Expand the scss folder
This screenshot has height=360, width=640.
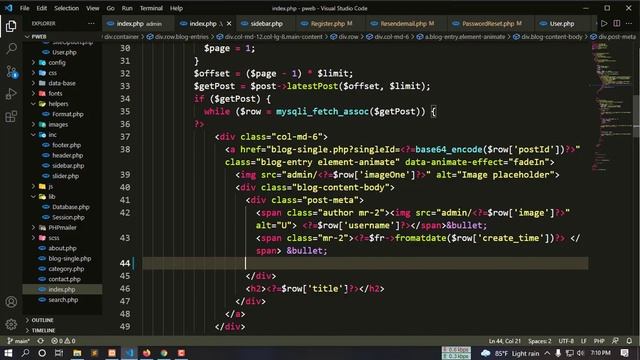53,238
